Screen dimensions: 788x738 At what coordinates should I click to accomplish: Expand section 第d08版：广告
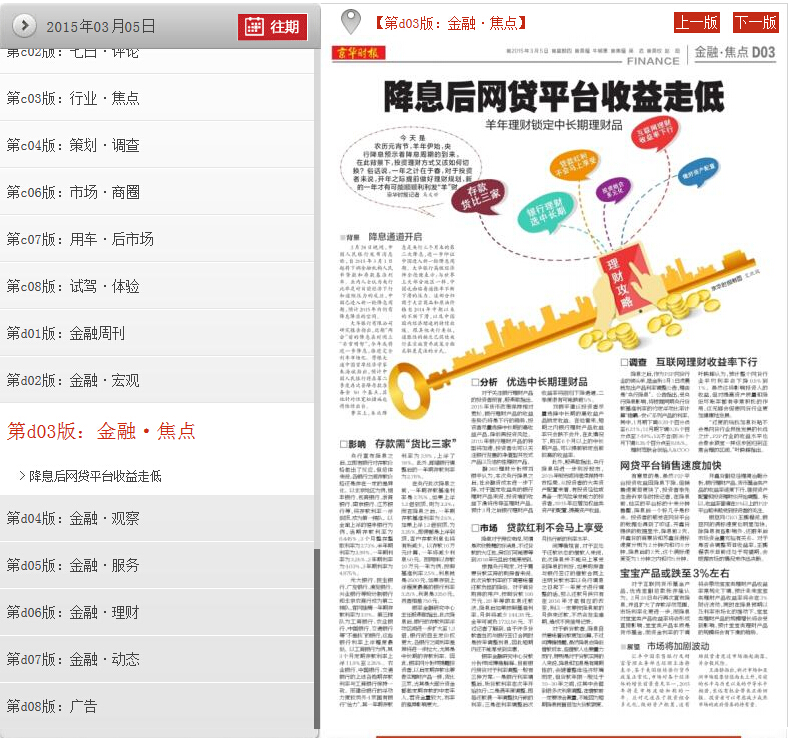coord(157,706)
